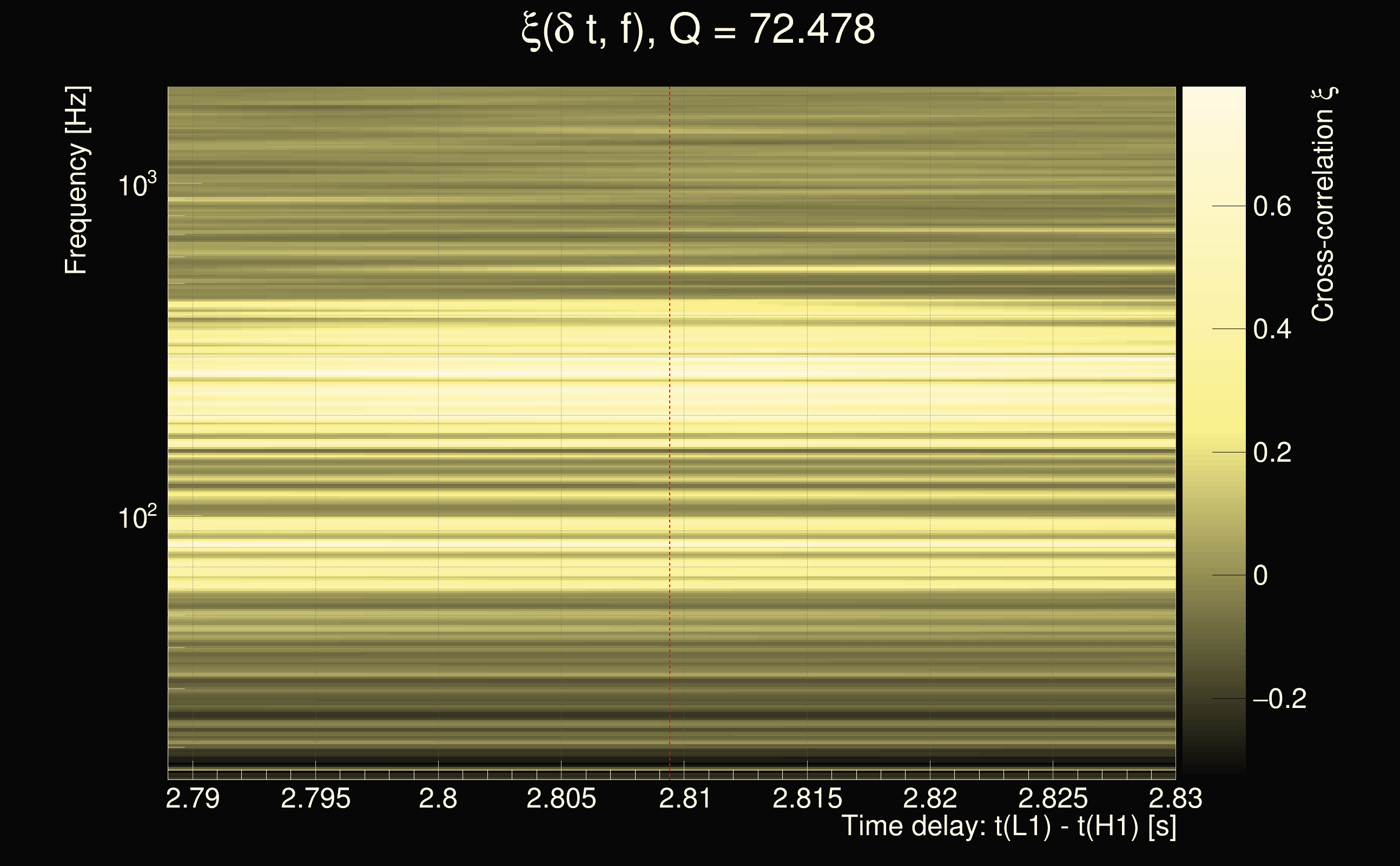
Task: Click the plot title showing Q = 72.478
Action: click(x=698, y=30)
